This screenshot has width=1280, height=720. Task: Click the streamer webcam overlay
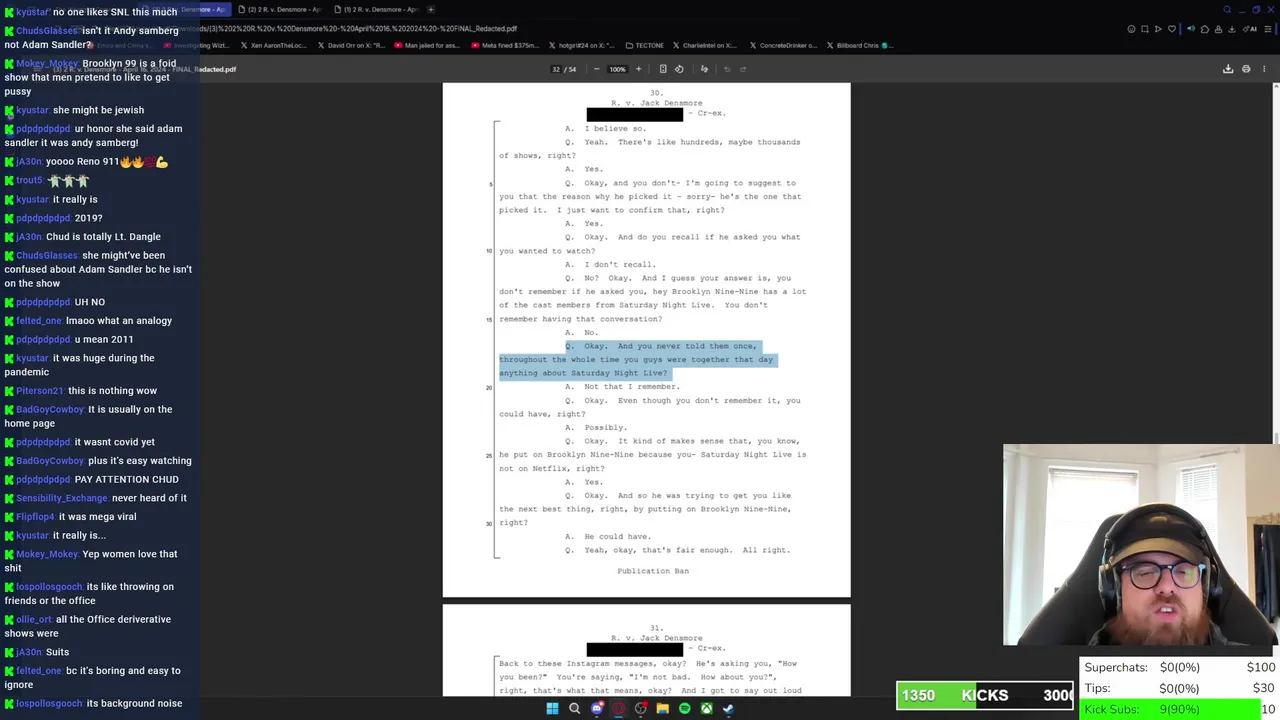pos(1141,546)
